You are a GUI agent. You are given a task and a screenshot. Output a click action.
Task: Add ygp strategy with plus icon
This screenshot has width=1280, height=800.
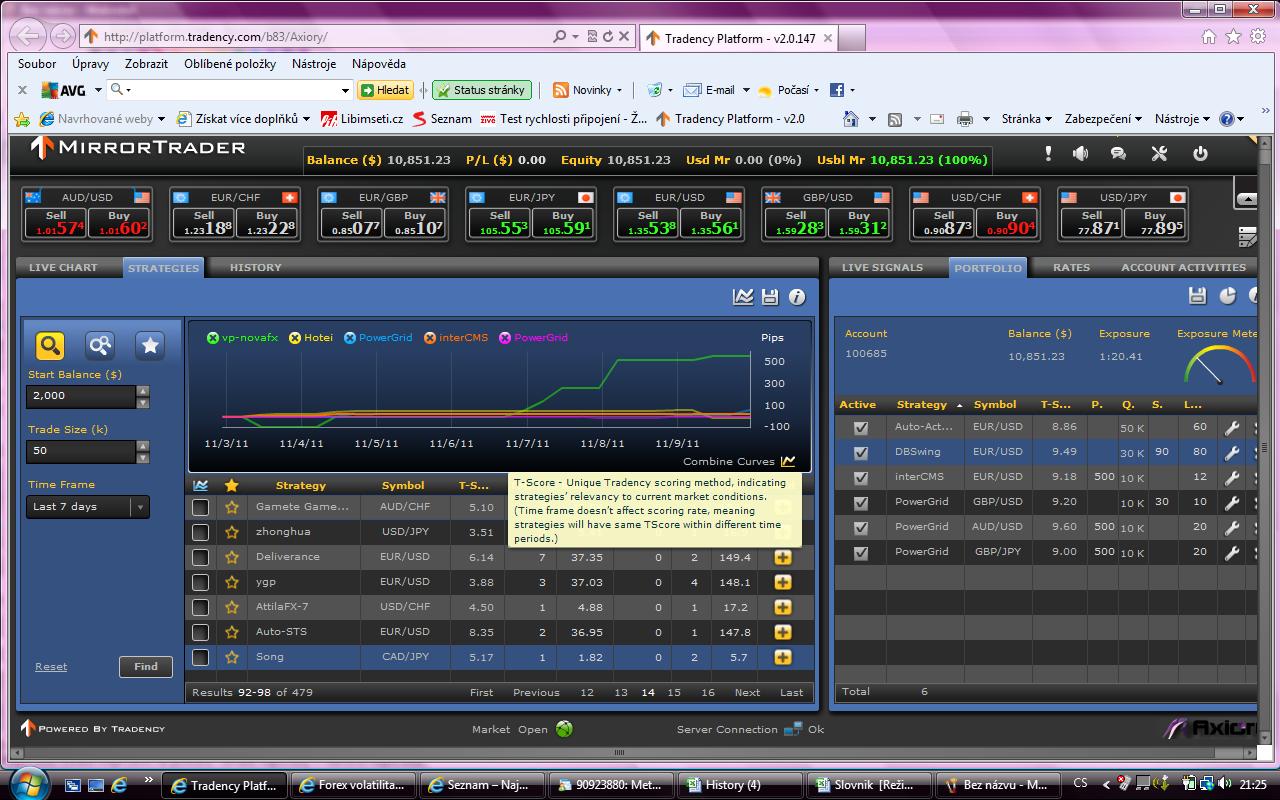783,582
